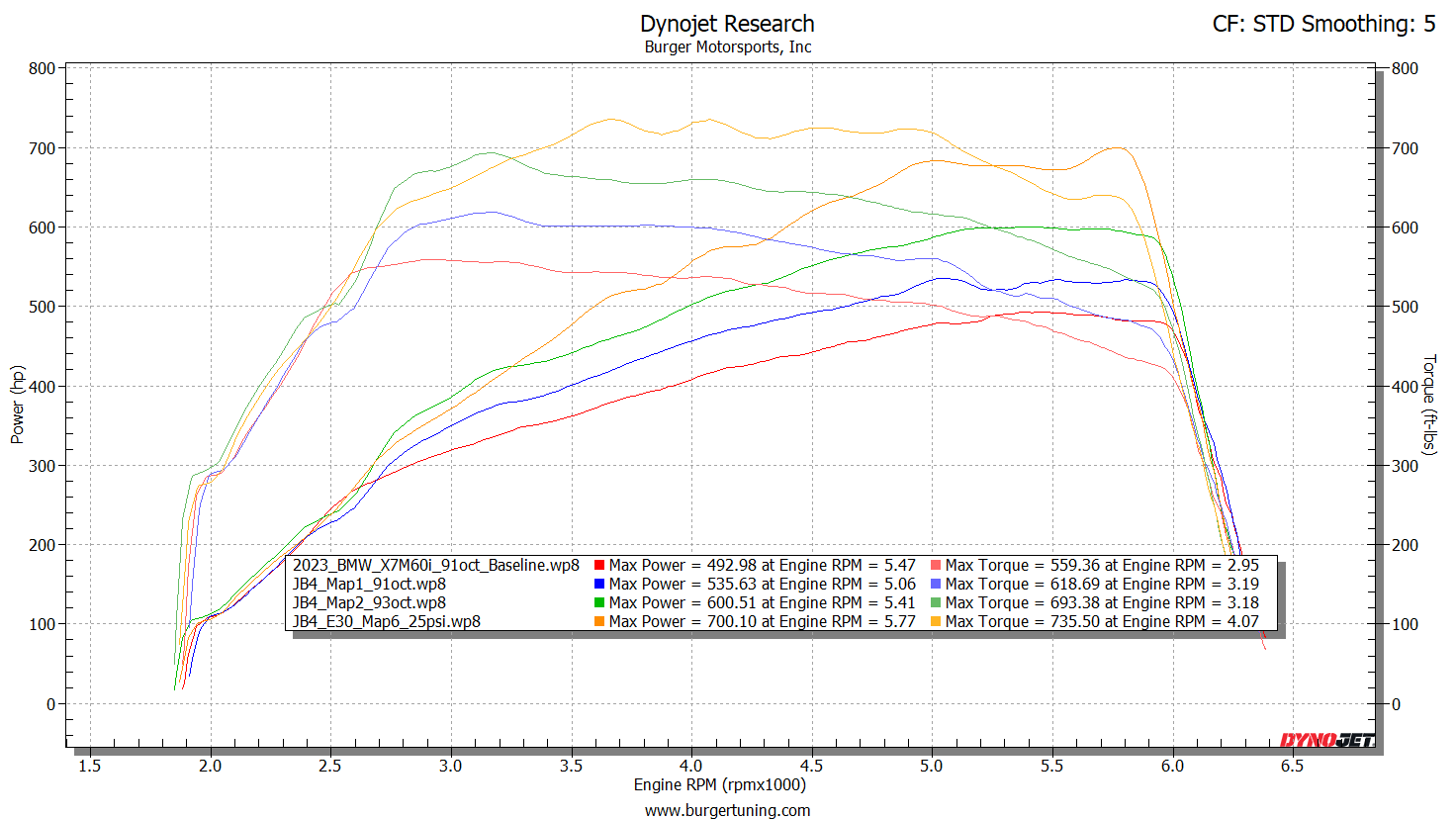Click the 700 tick on the Torque axis
This screenshot has height=819, width=1456.
(1405, 148)
